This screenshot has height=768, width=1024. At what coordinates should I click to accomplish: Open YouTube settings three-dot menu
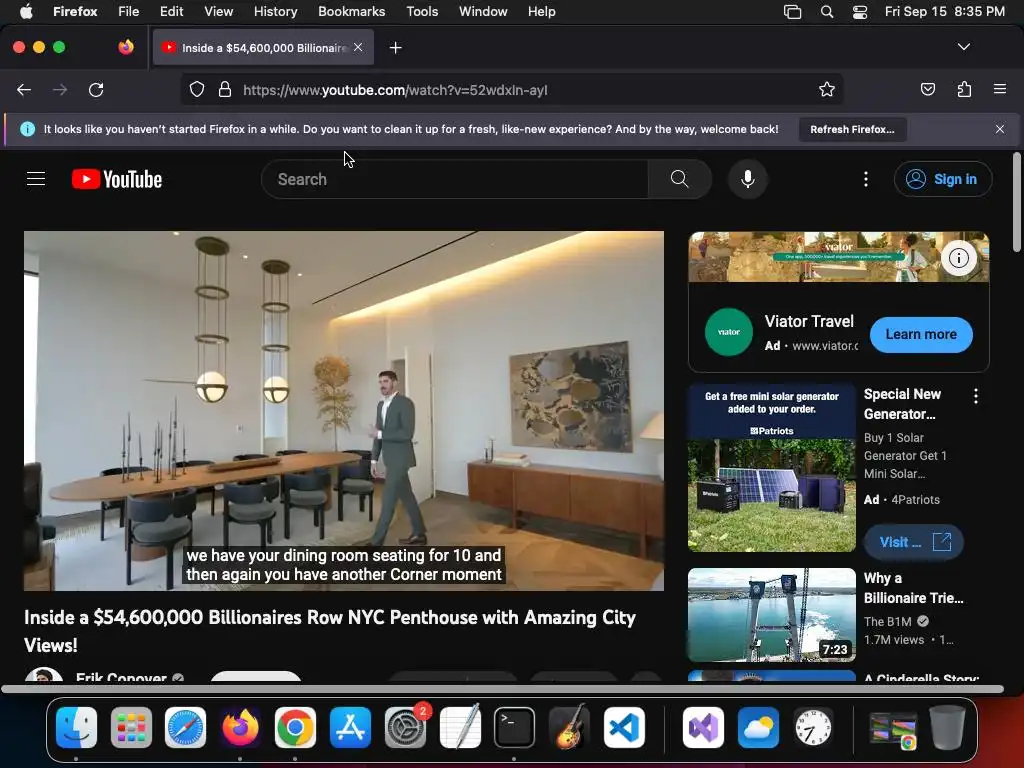866,179
